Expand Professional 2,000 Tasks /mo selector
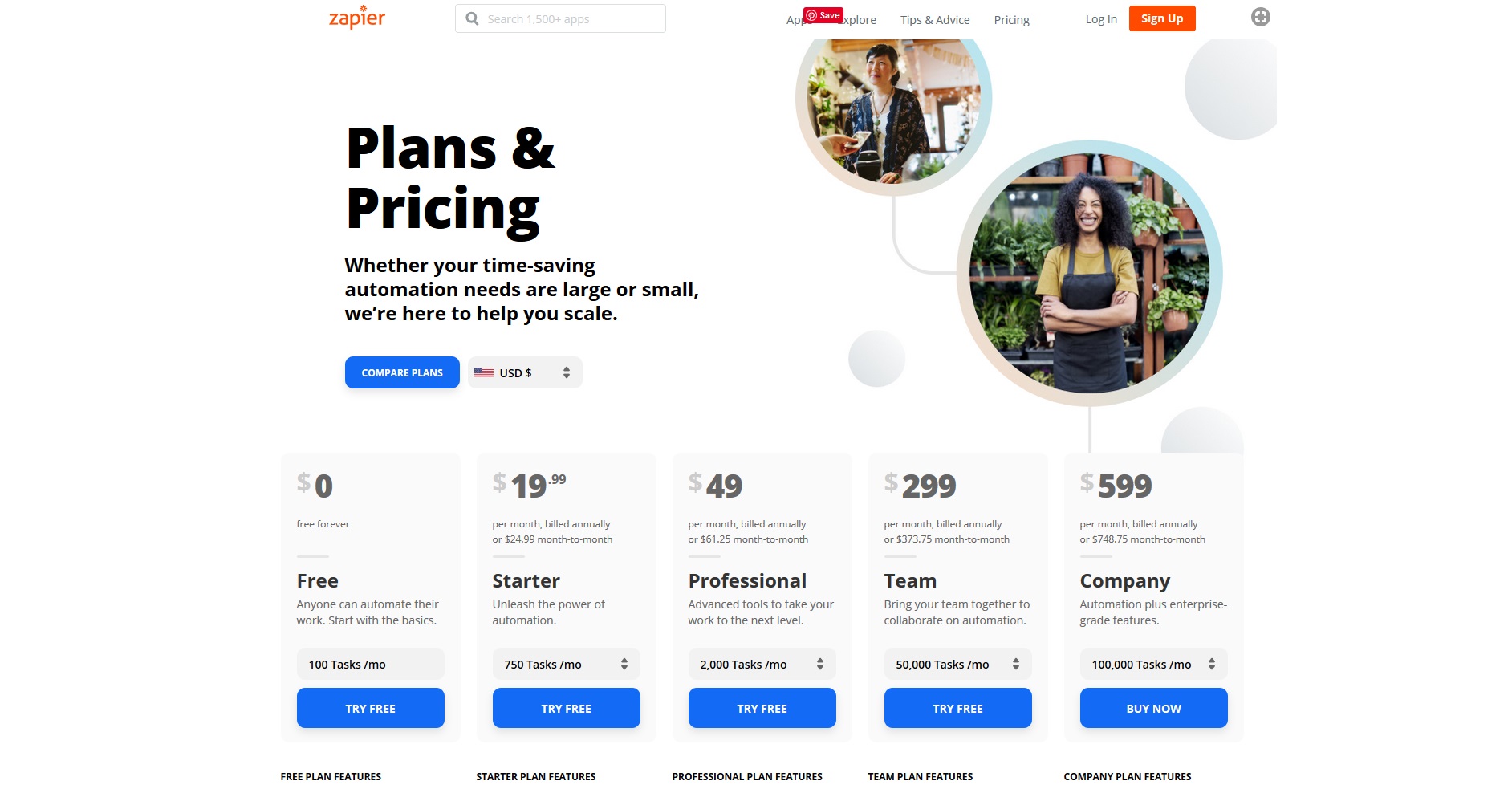Viewport: 1512px width, 785px height. pos(762,664)
